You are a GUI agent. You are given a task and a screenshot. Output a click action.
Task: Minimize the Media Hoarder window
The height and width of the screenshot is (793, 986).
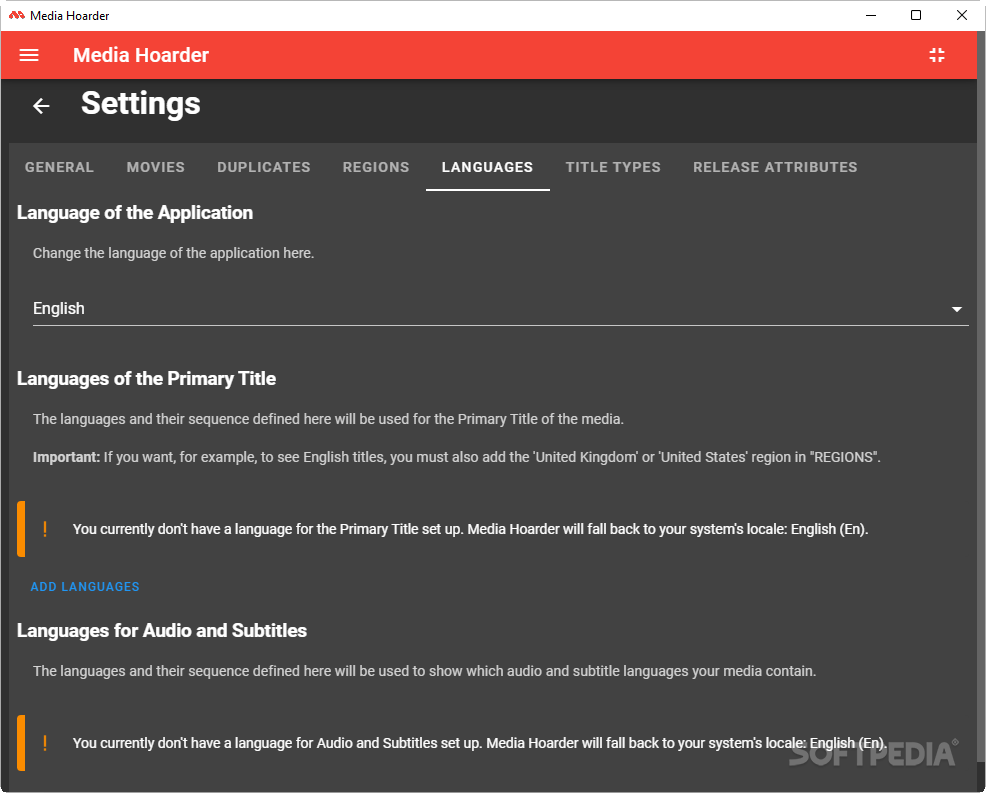pos(871,15)
